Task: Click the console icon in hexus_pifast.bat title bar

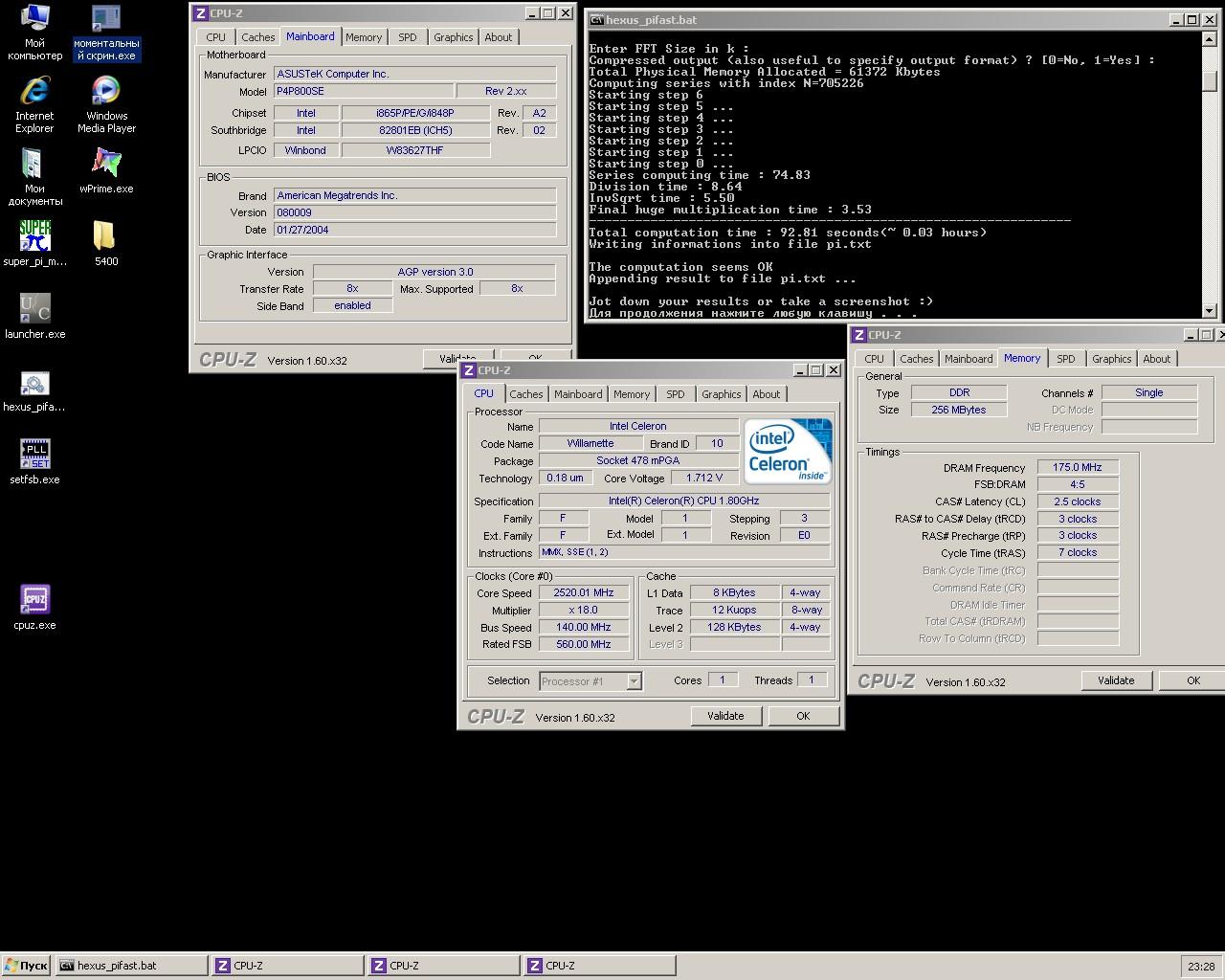Action: 595,19
